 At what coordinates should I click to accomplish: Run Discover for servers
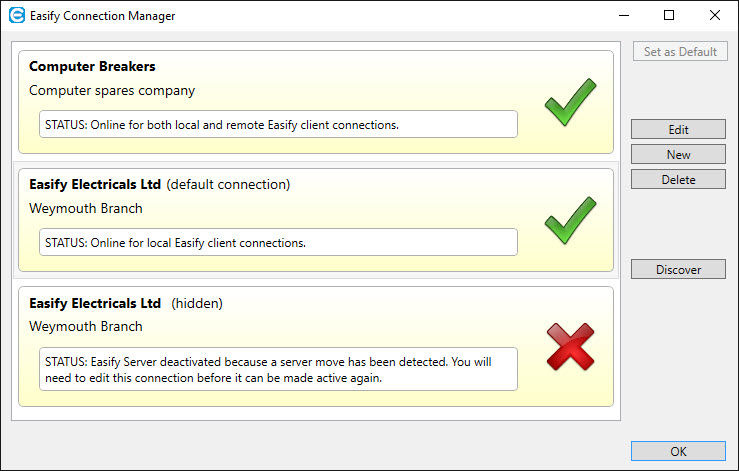(678, 269)
